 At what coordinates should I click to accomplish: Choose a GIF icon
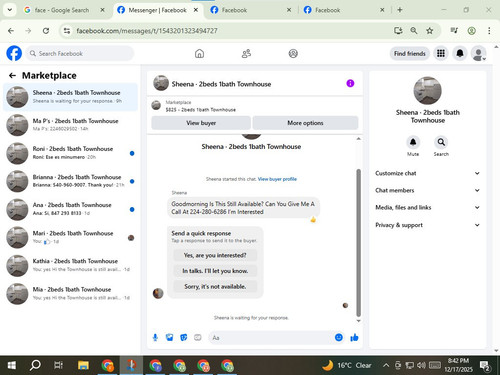click(x=198, y=338)
